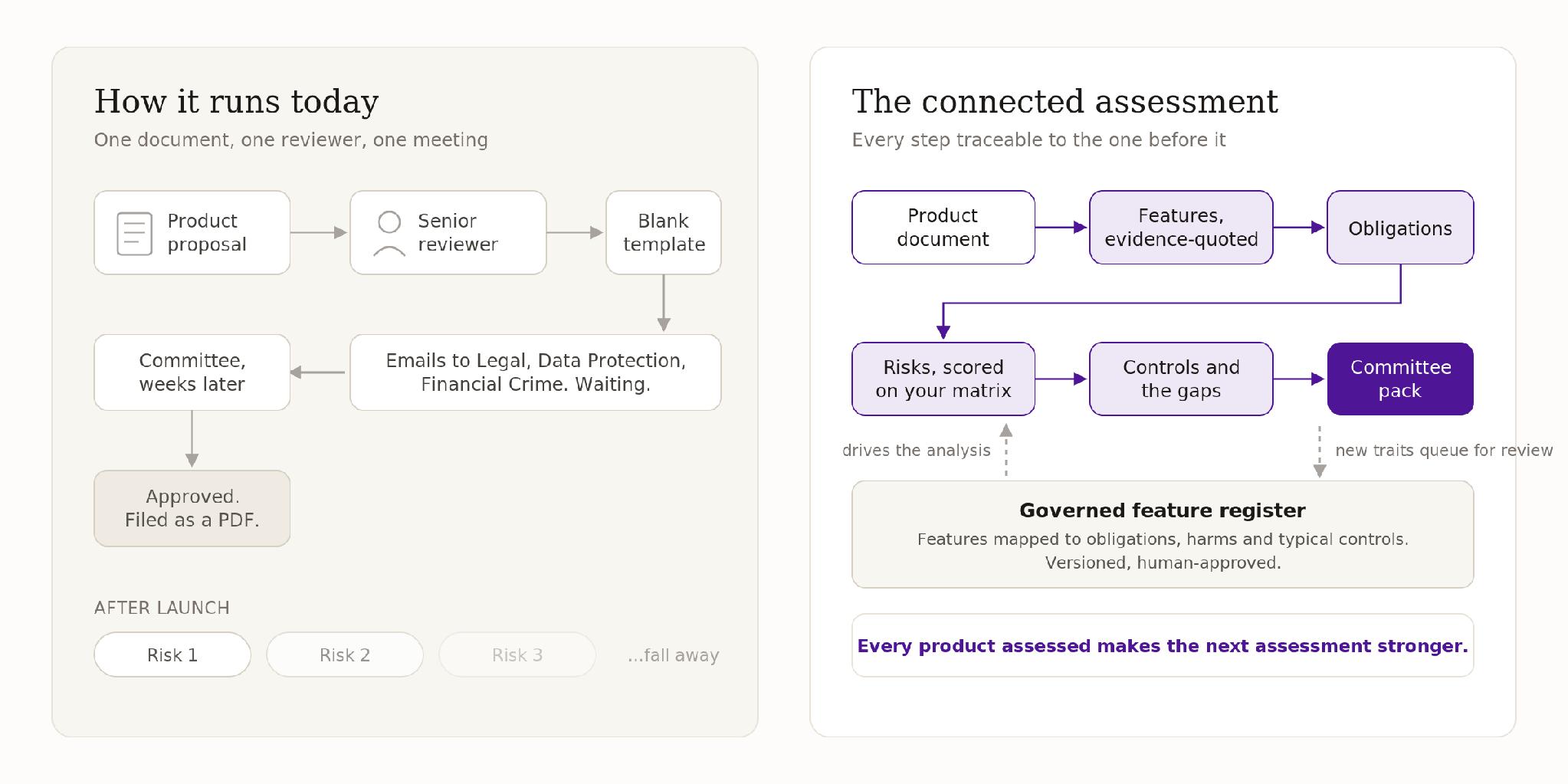Image resolution: width=1568 pixels, height=784 pixels.
Task: Click the document icon in Product proposal
Action: pos(134,233)
